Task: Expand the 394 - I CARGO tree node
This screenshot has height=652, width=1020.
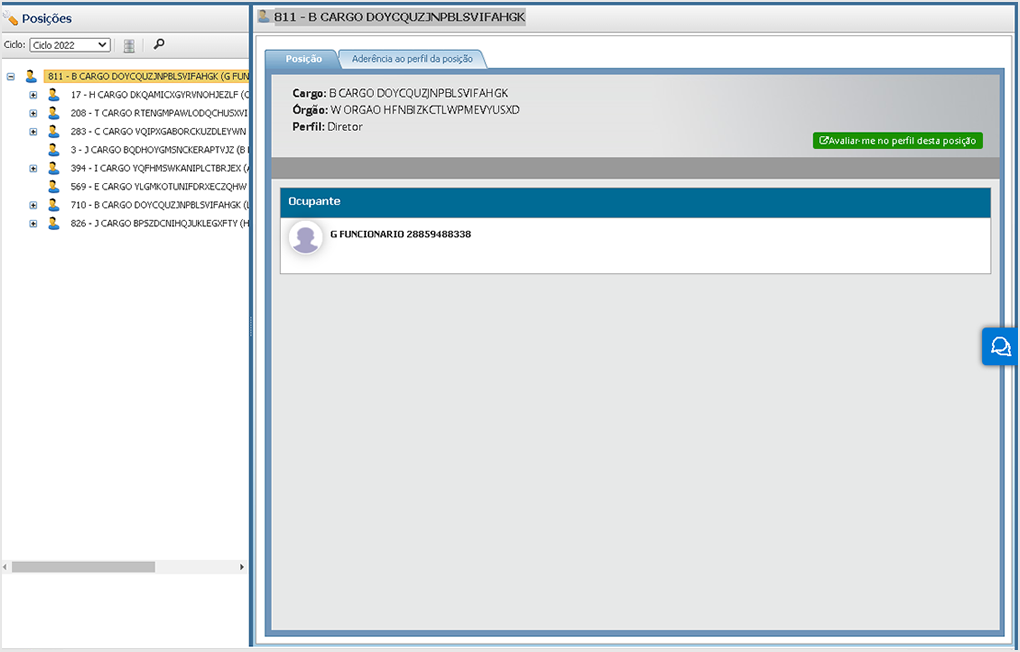Action: click(33, 168)
